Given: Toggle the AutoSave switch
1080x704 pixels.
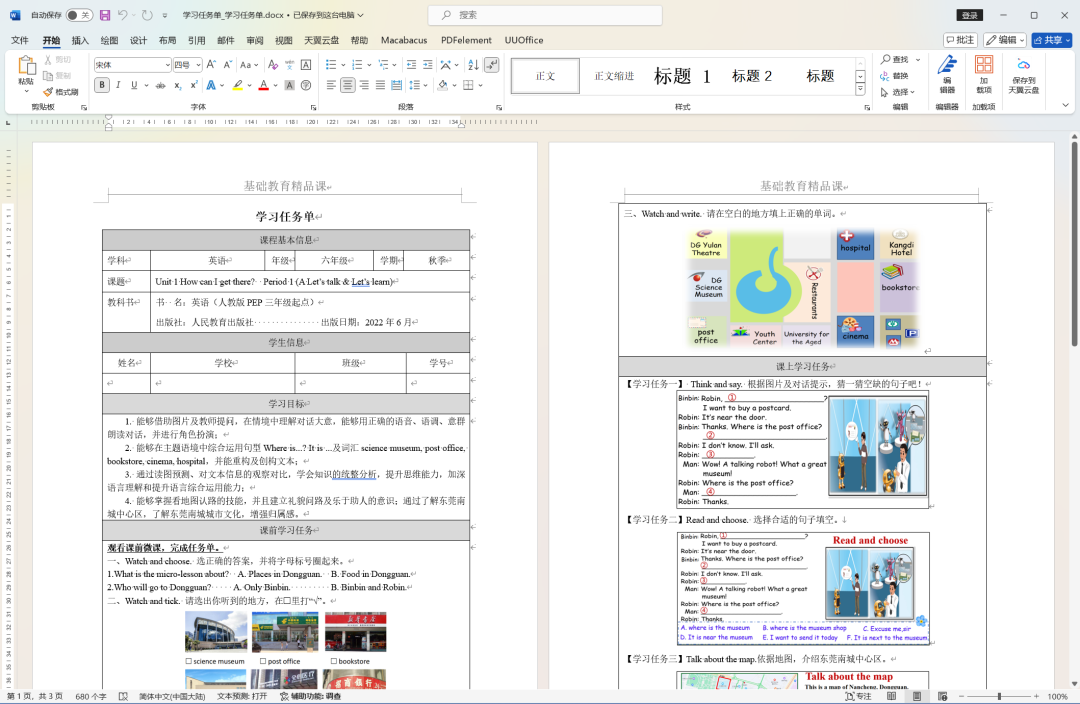Looking at the screenshot, I should (x=79, y=14).
